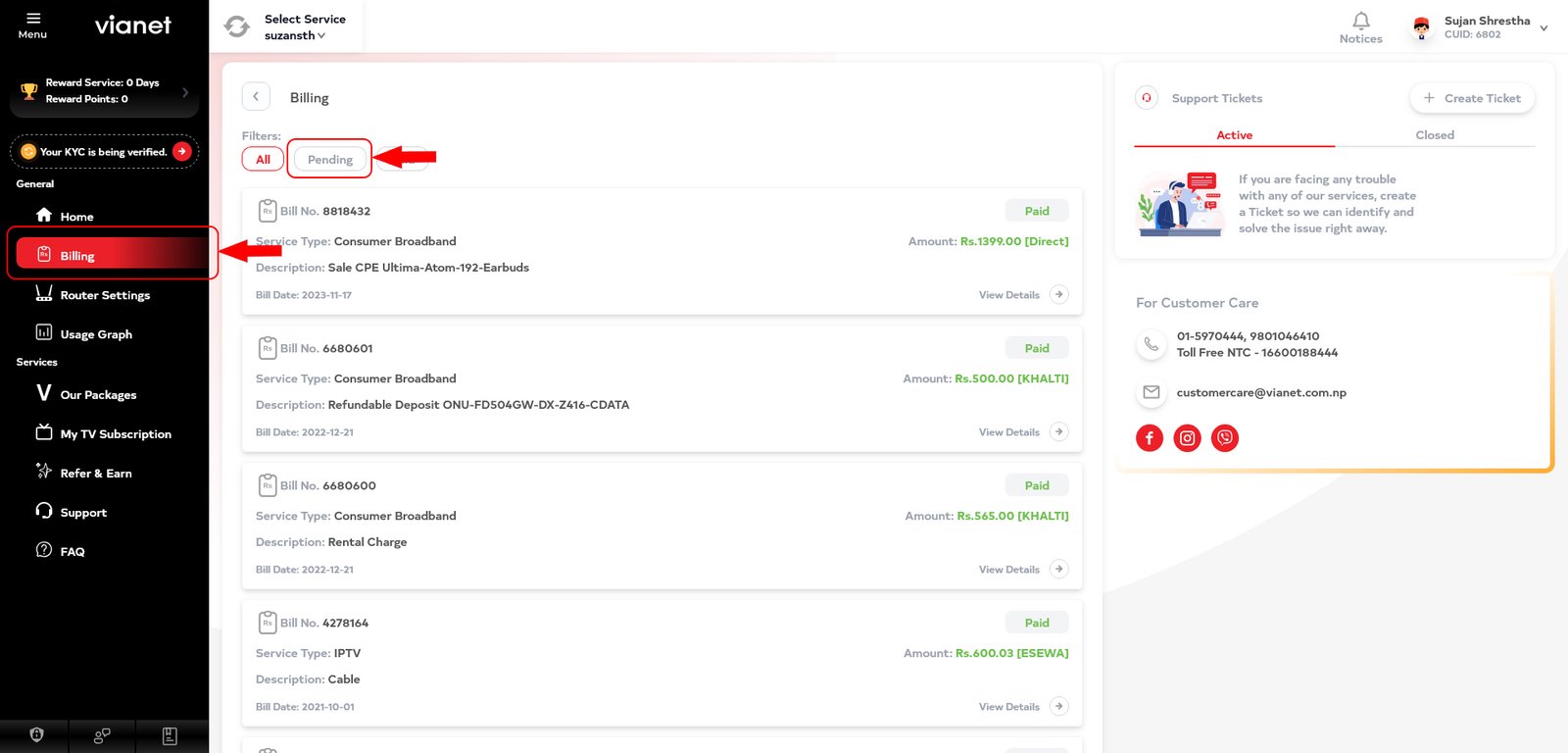Open Vianet Viber contact icon
Viewport: 1568px width, 753px height.
(1224, 438)
